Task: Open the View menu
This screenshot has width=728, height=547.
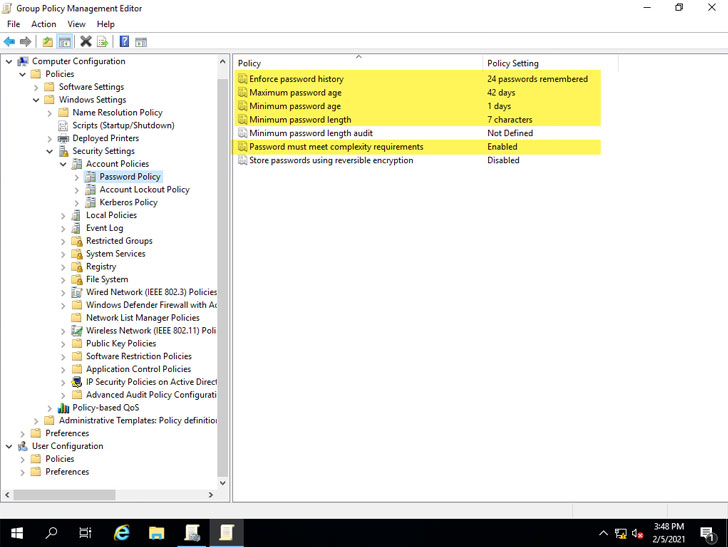Action: pos(76,24)
